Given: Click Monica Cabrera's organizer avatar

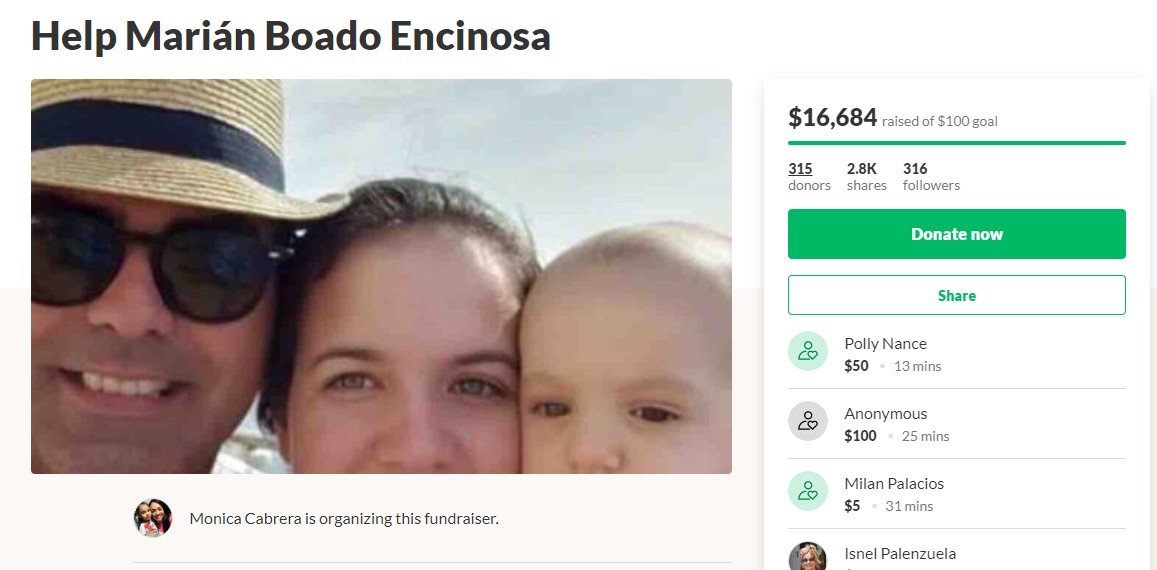Looking at the screenshot, I should (x=153, y=518).
